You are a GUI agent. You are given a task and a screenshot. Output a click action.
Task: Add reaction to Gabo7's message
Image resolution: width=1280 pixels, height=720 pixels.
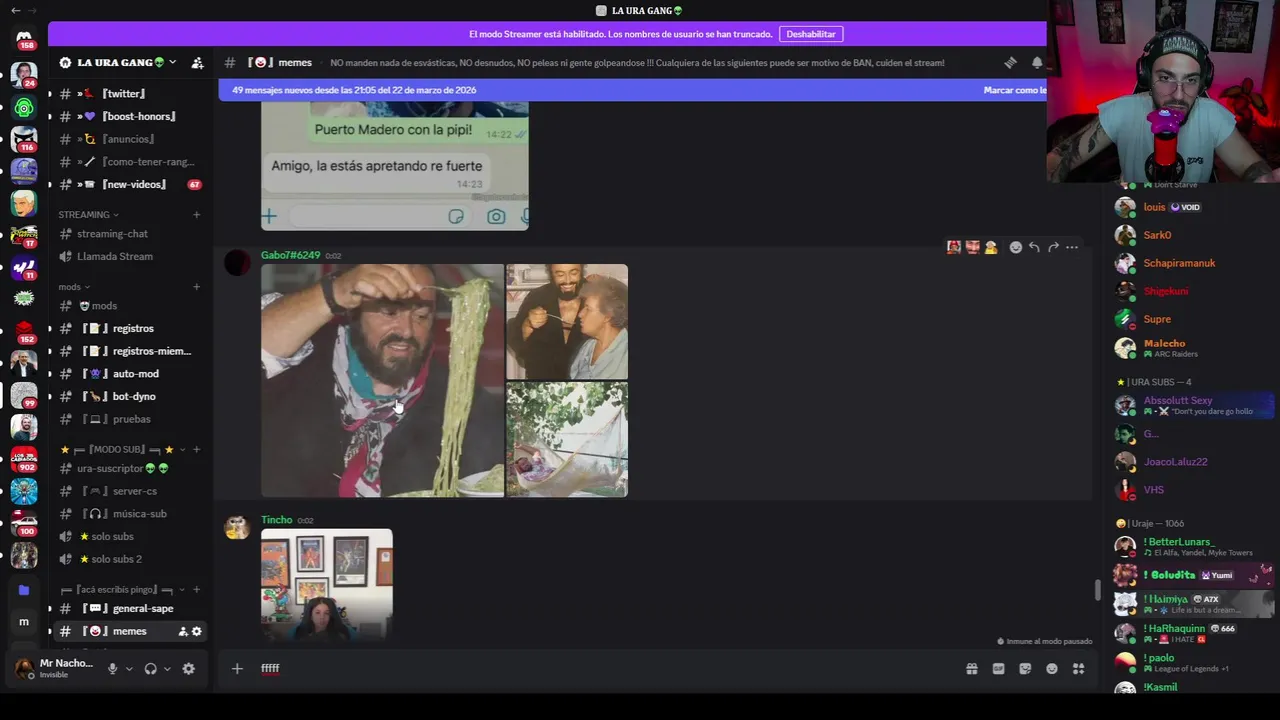[1015, 247]
